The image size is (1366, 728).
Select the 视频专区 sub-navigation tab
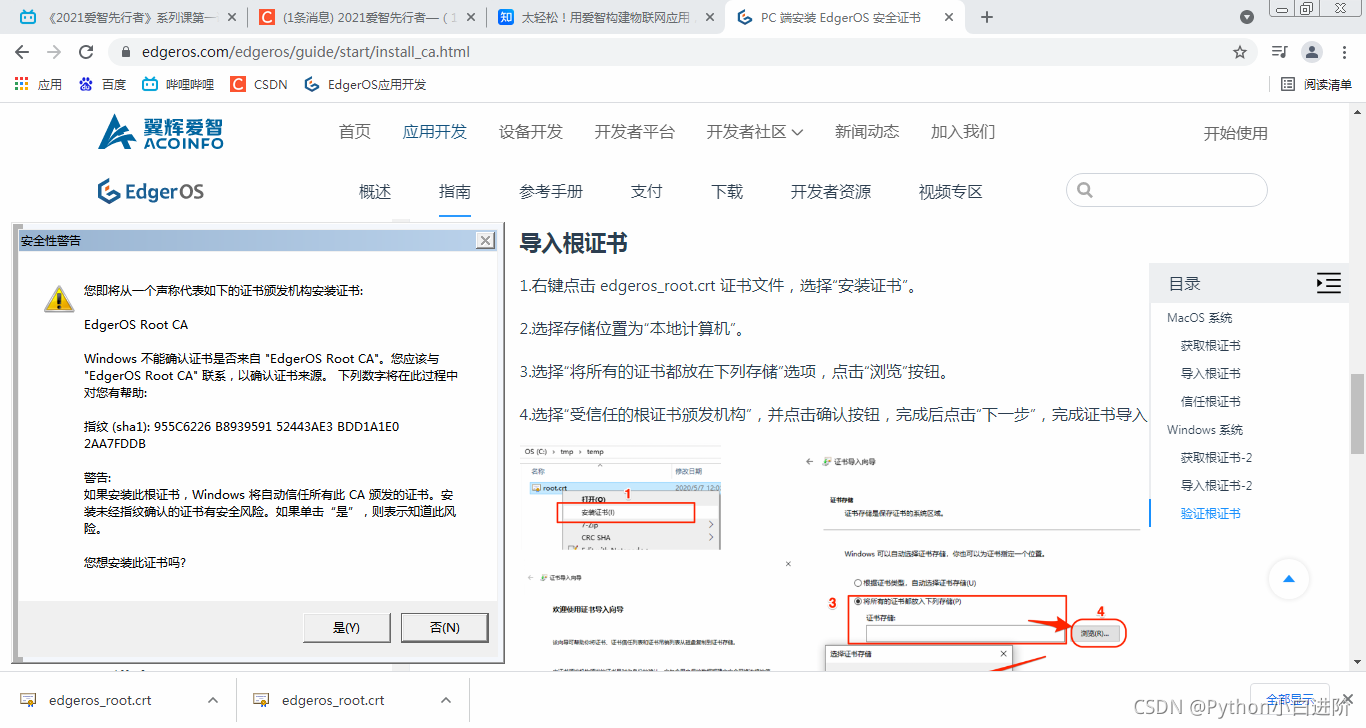click(x=951, y=192)
